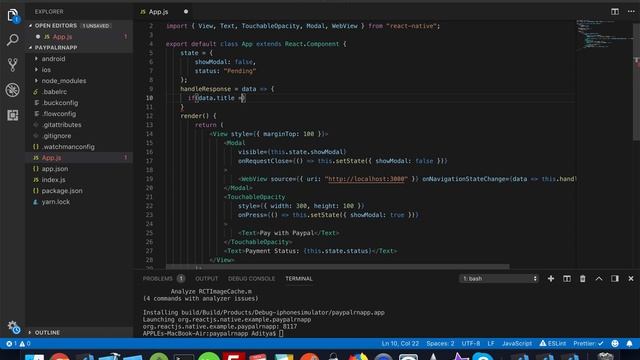
Task: Change indentation via 'Spaces: 2'
Action: 440,344
